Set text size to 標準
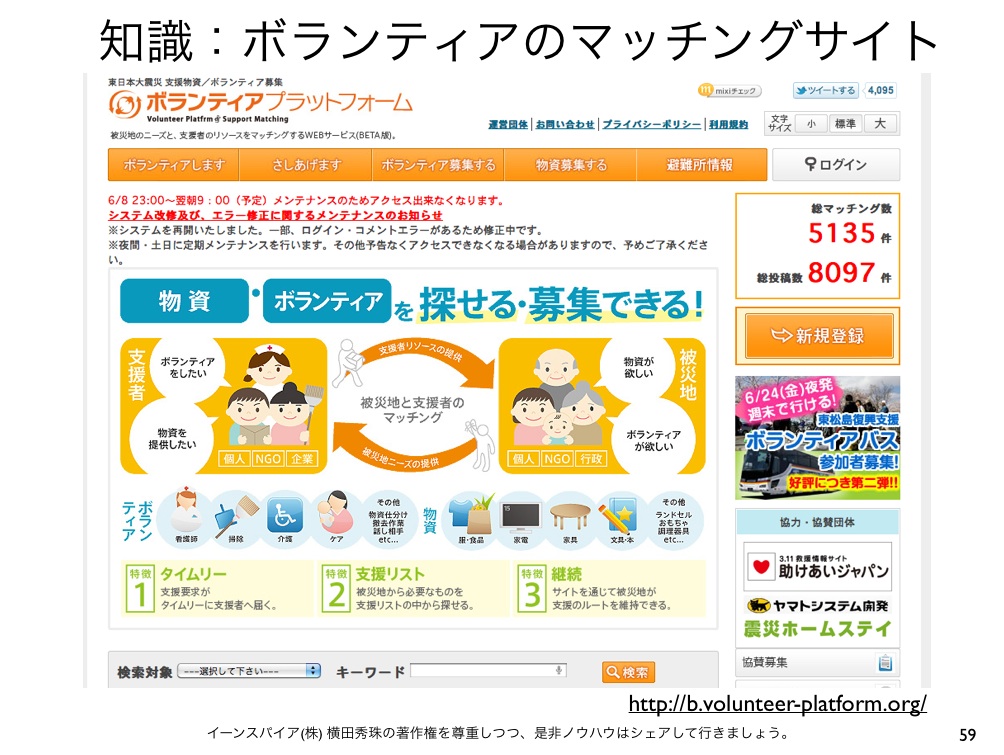The height and width of the screenshot is (755, 1004). coord(845,124)
